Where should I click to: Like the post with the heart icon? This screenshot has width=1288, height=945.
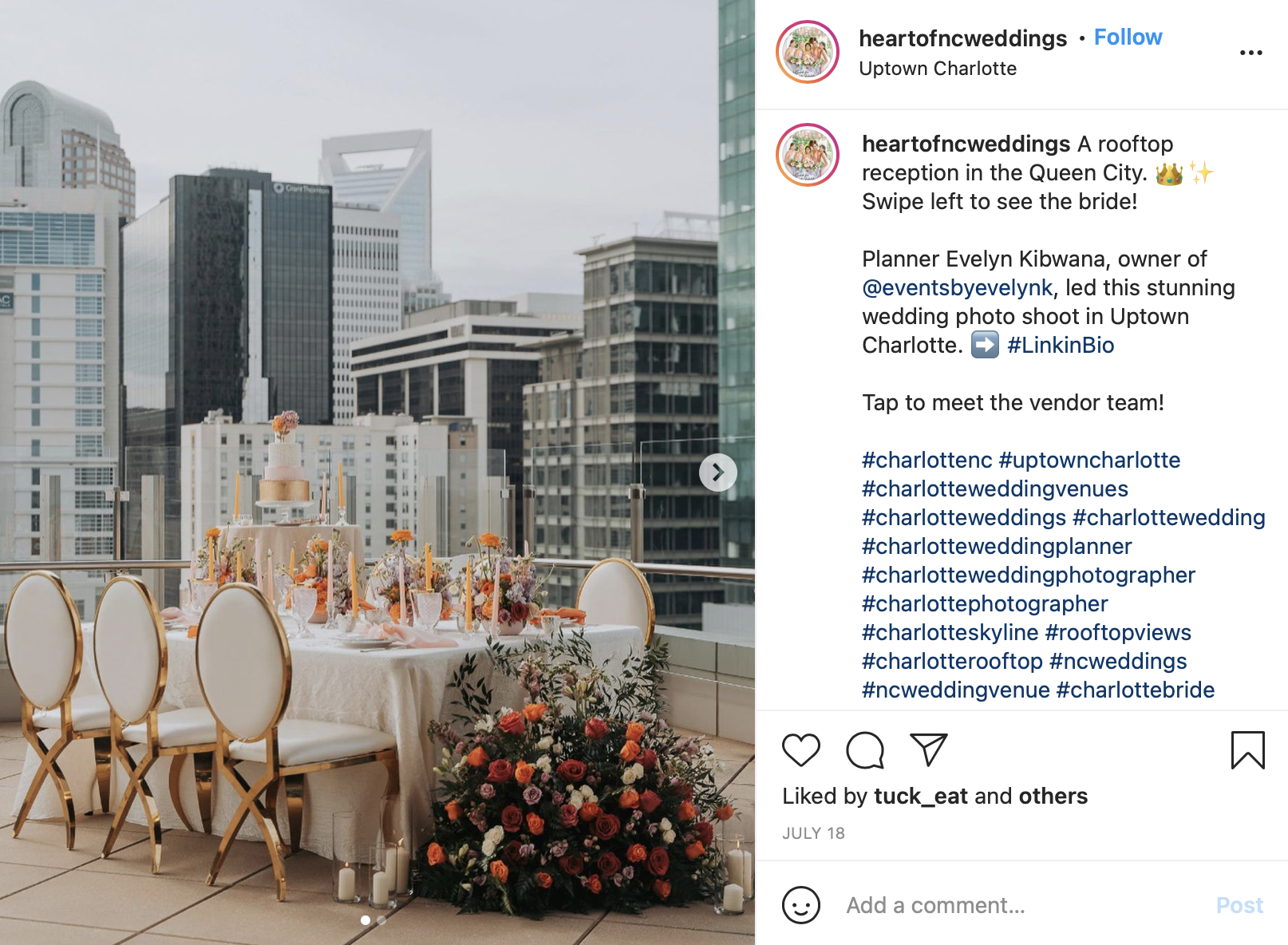pos(800,749)
